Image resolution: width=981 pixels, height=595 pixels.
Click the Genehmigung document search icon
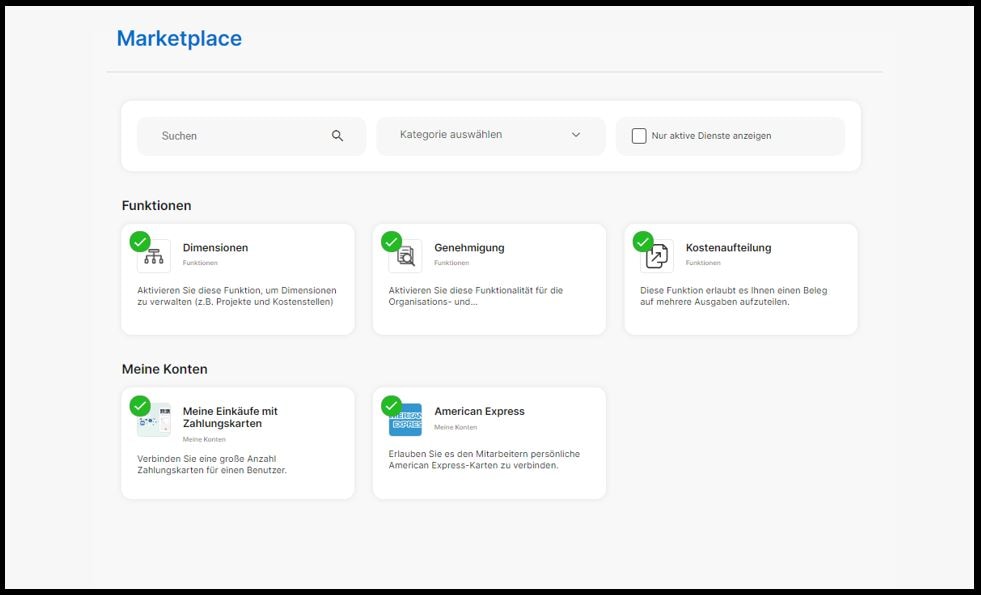[x=405, y=257]
